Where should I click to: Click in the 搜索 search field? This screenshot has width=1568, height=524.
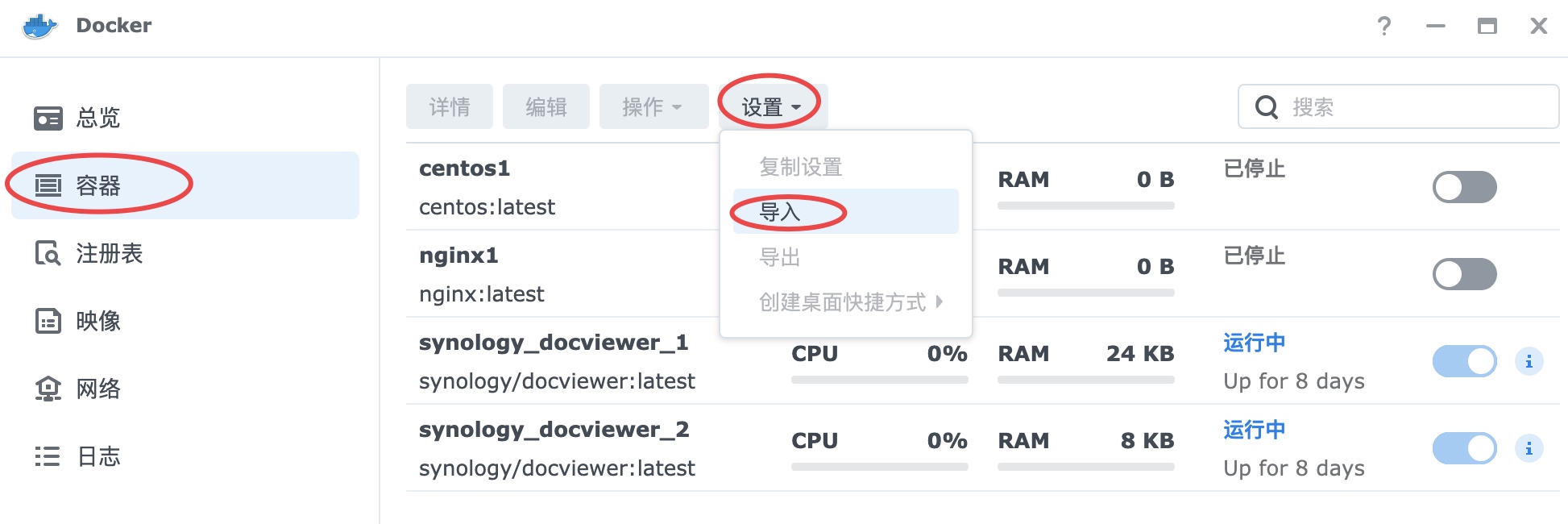[x=1418, y=107]
